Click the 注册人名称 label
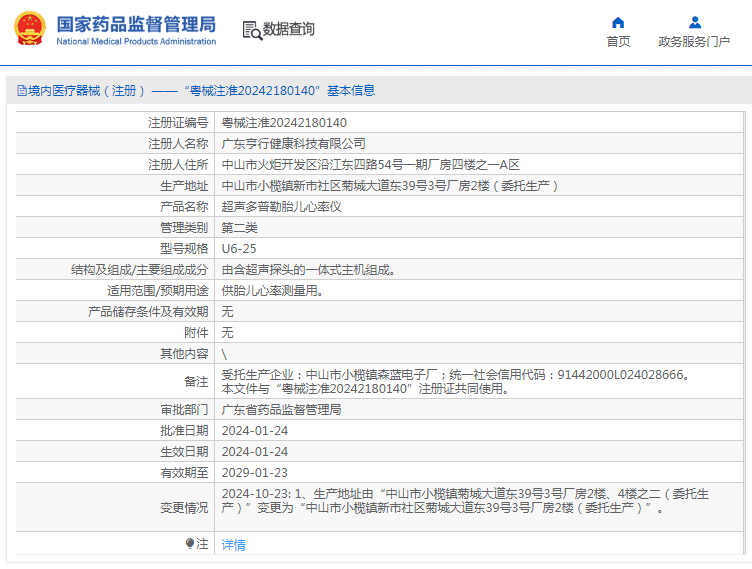 pyautogui.click(x=178, y=143)
